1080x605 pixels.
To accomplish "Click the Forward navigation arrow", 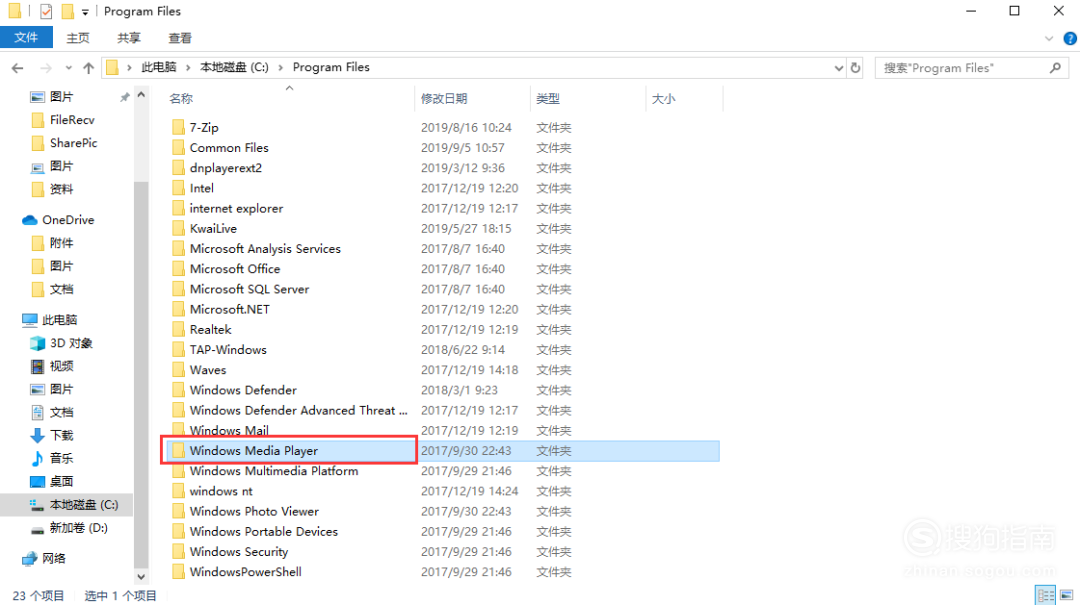I will [45, 68].
